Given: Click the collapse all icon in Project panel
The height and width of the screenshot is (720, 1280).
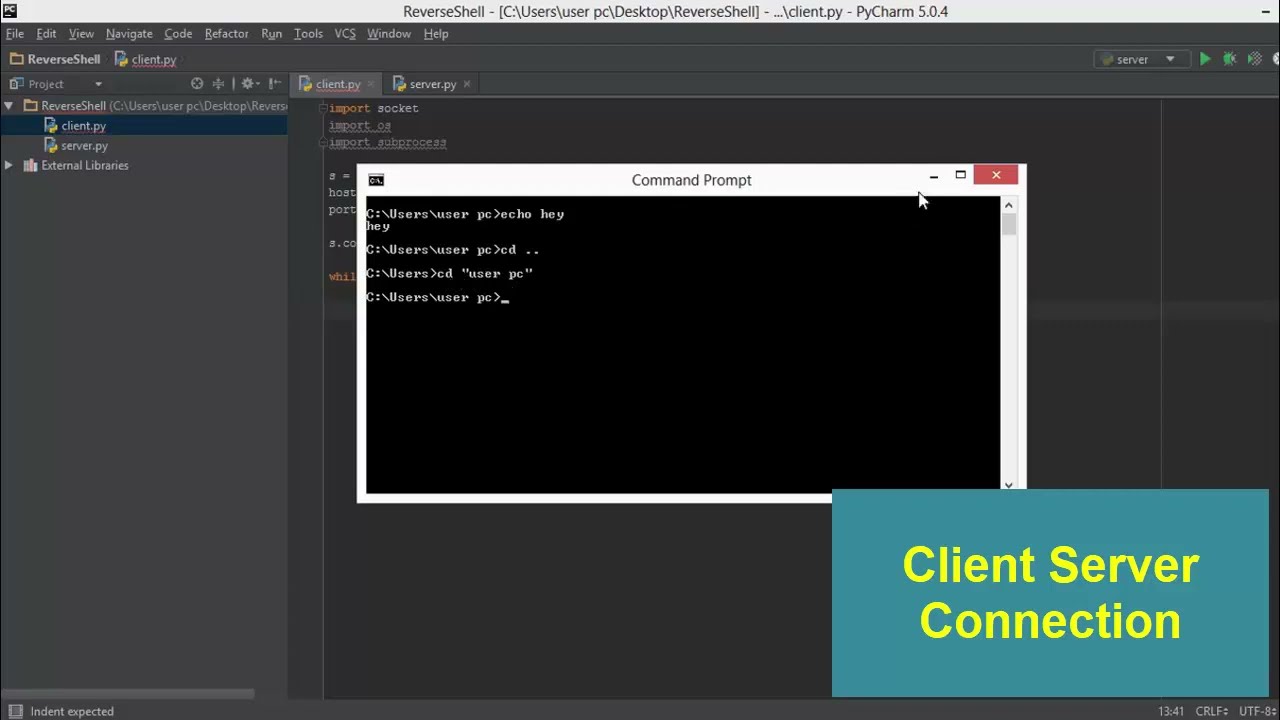Looking at the screenshot, I should 218,84.
